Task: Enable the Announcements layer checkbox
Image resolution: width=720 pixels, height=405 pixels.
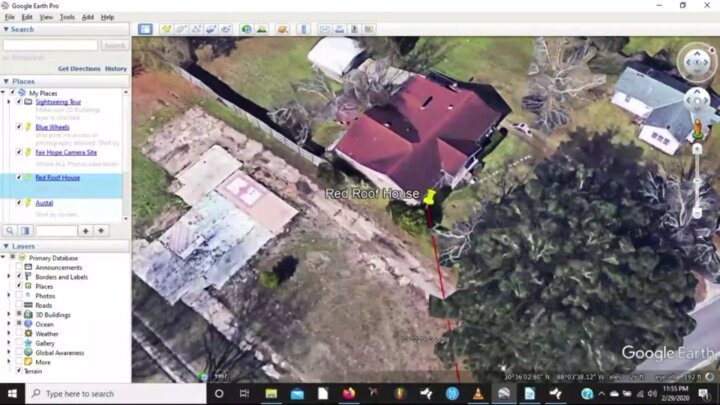Action: pyautogui.click(x=19, y=267)
